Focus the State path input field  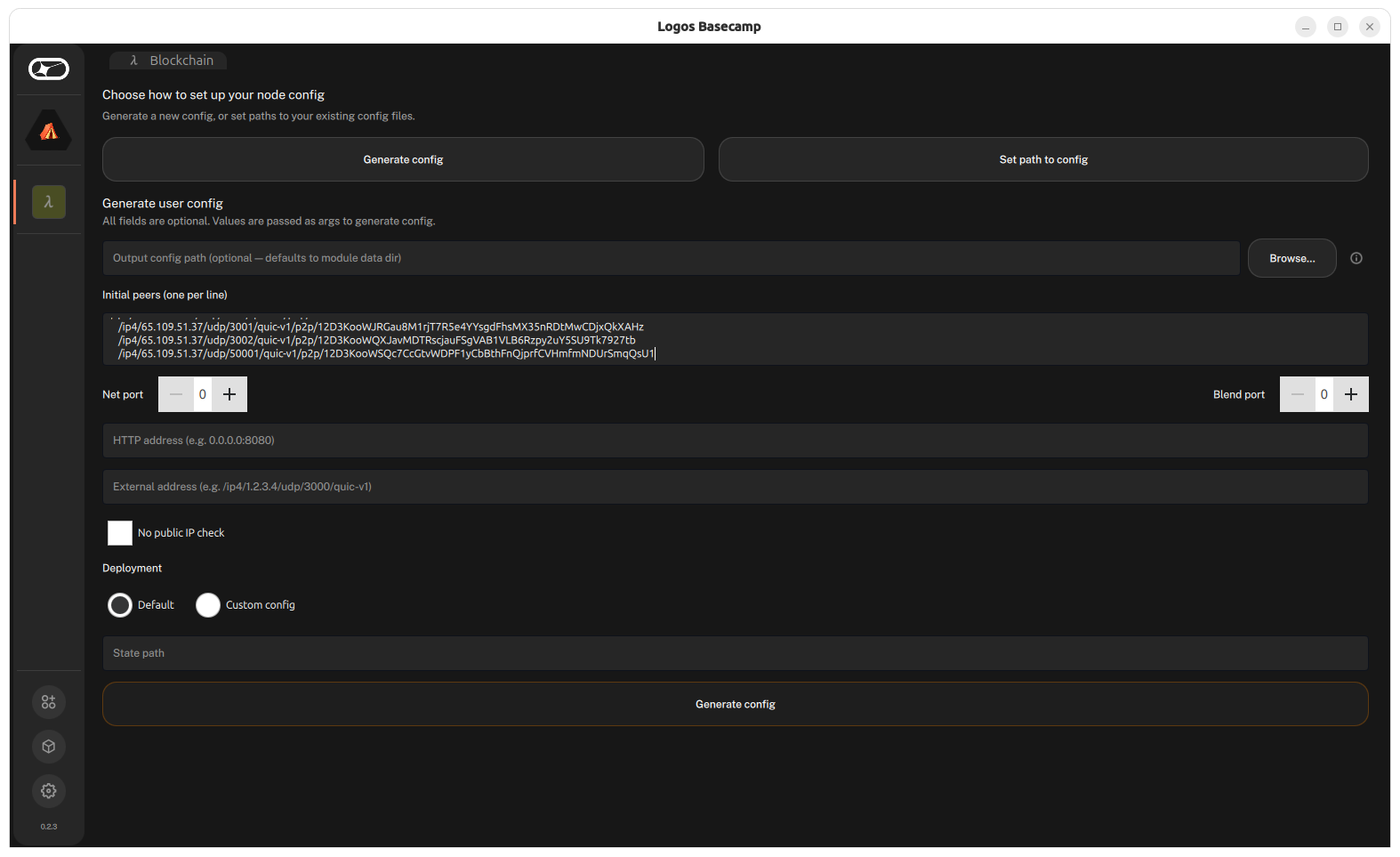click(x=736, y=653)
